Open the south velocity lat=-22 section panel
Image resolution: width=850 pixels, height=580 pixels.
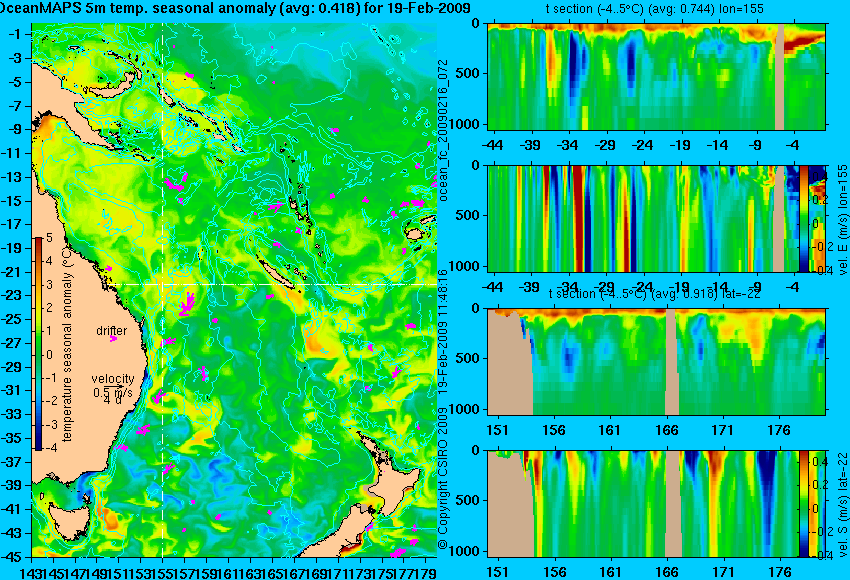tap(656, 504)
